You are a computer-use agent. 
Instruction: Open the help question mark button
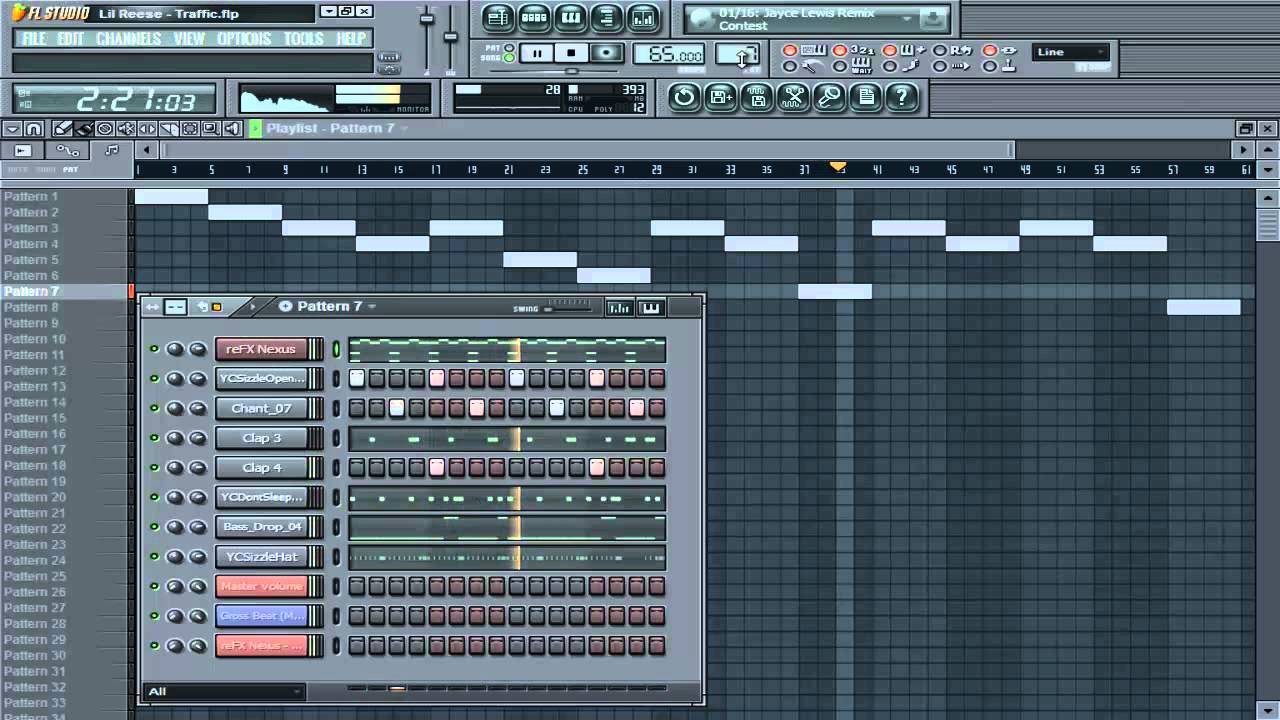902,97
